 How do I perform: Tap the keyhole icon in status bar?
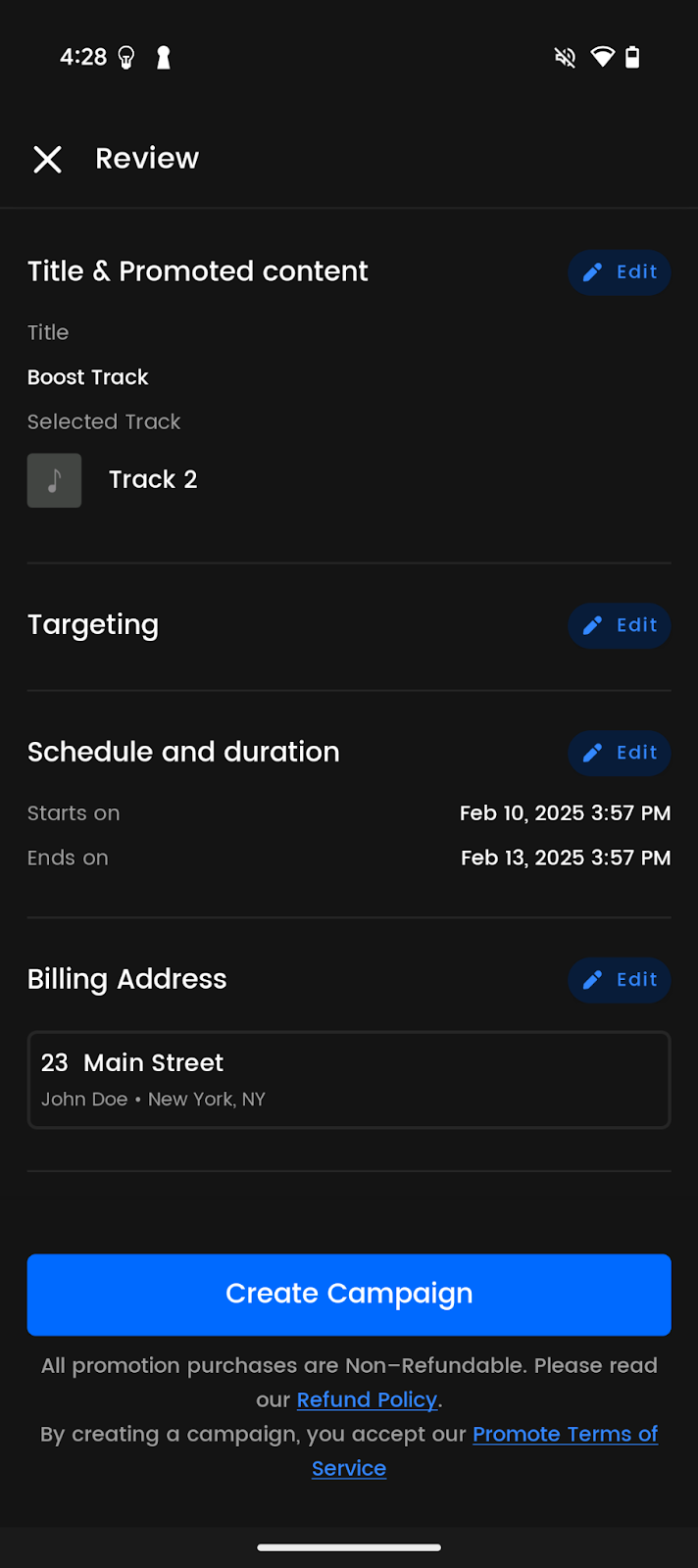click(164, 58)
